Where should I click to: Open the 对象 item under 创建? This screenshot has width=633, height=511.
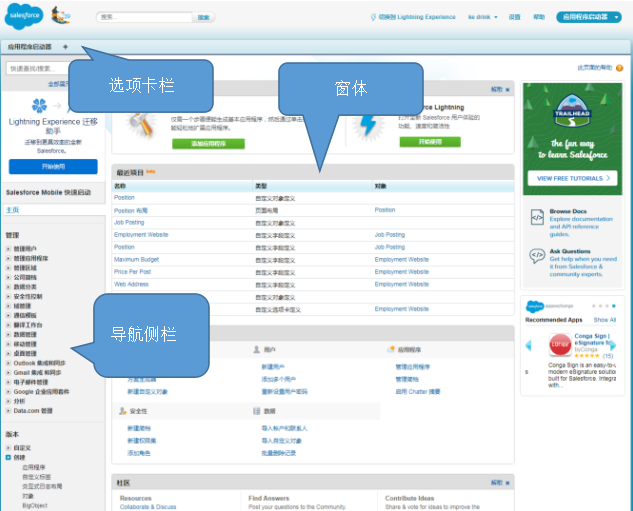[28, 496]
